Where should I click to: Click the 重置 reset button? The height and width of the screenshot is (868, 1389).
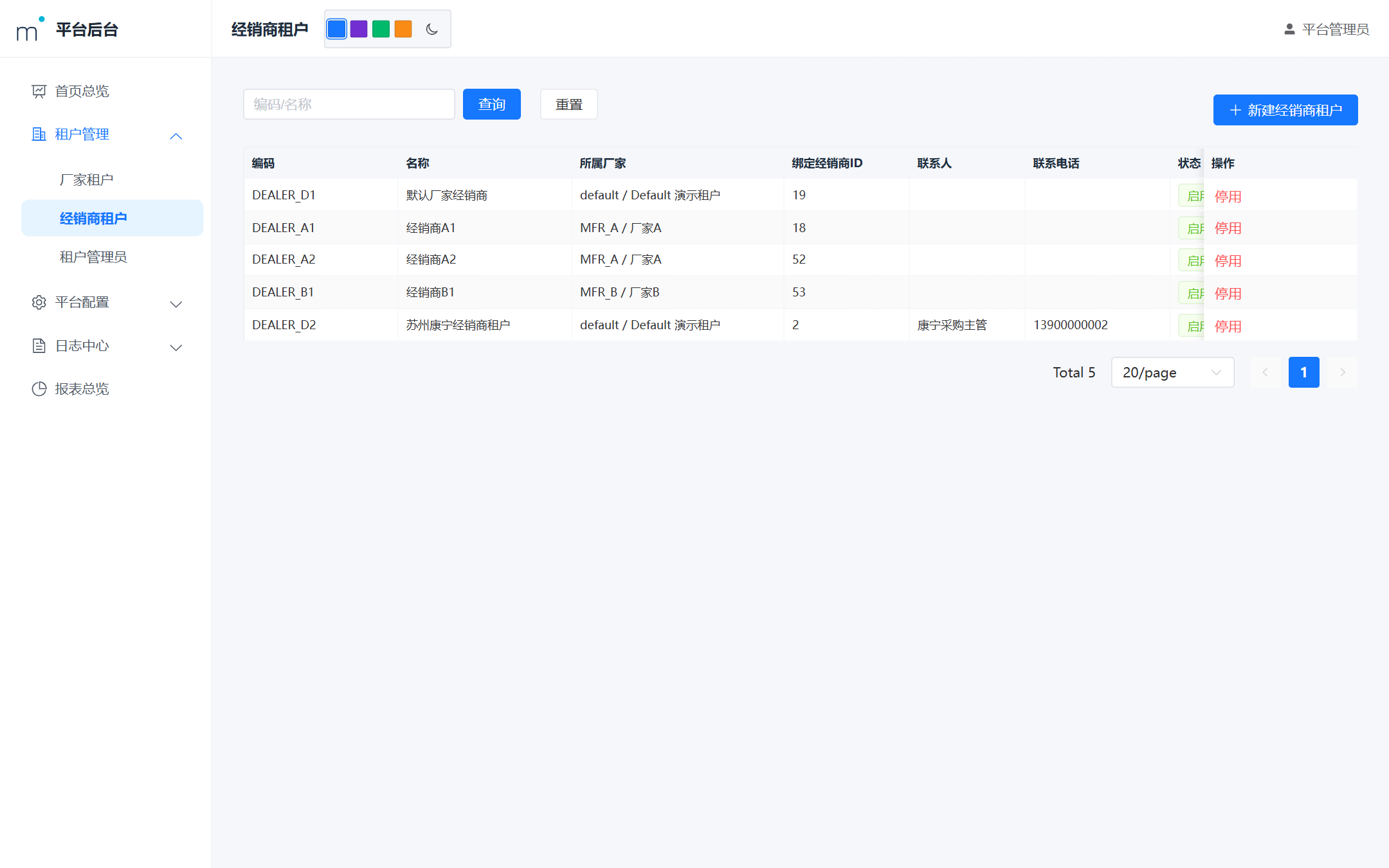[x=569, y=104]
